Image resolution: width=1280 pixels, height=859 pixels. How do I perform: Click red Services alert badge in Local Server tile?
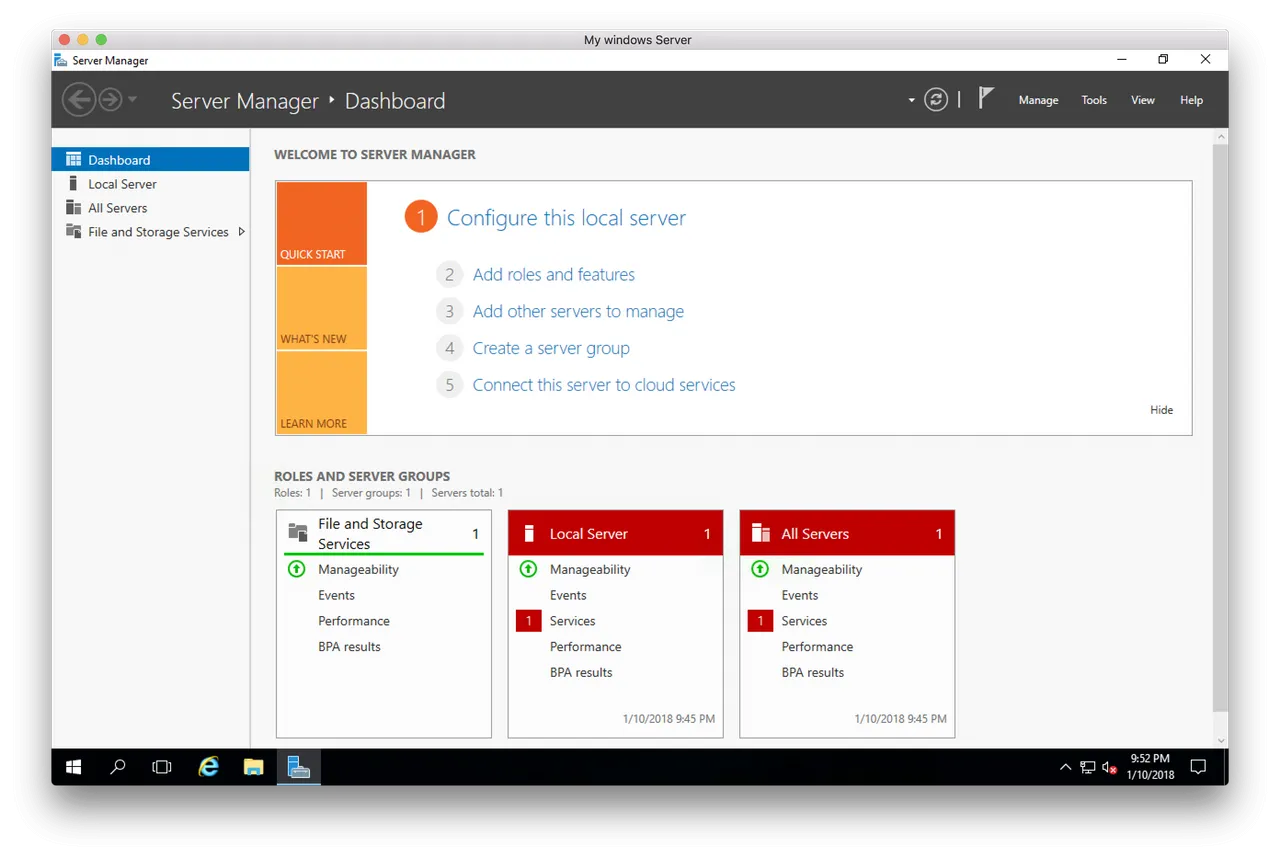pos(528,621)
